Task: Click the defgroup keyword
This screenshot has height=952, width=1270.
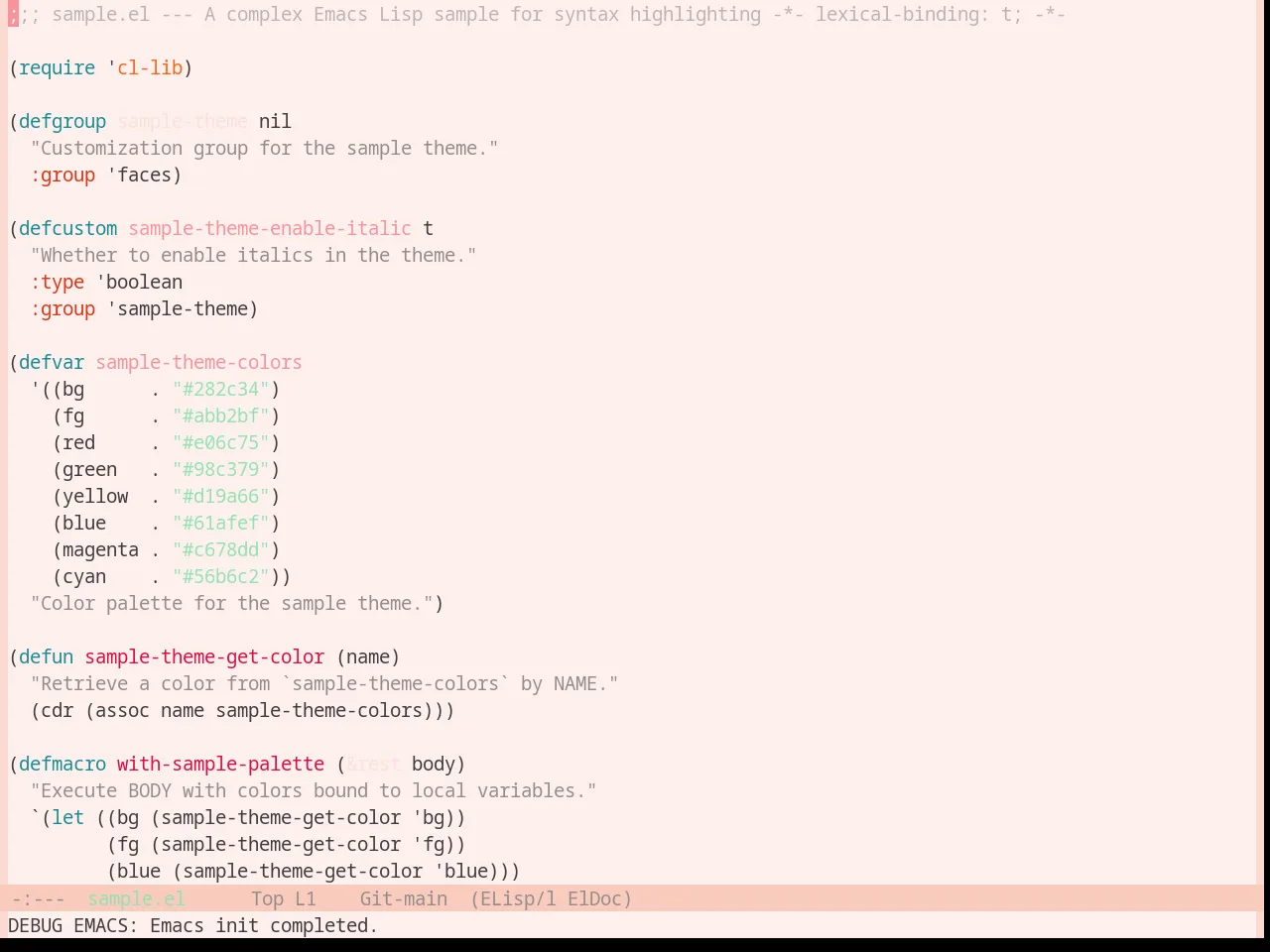Action: 63,121
